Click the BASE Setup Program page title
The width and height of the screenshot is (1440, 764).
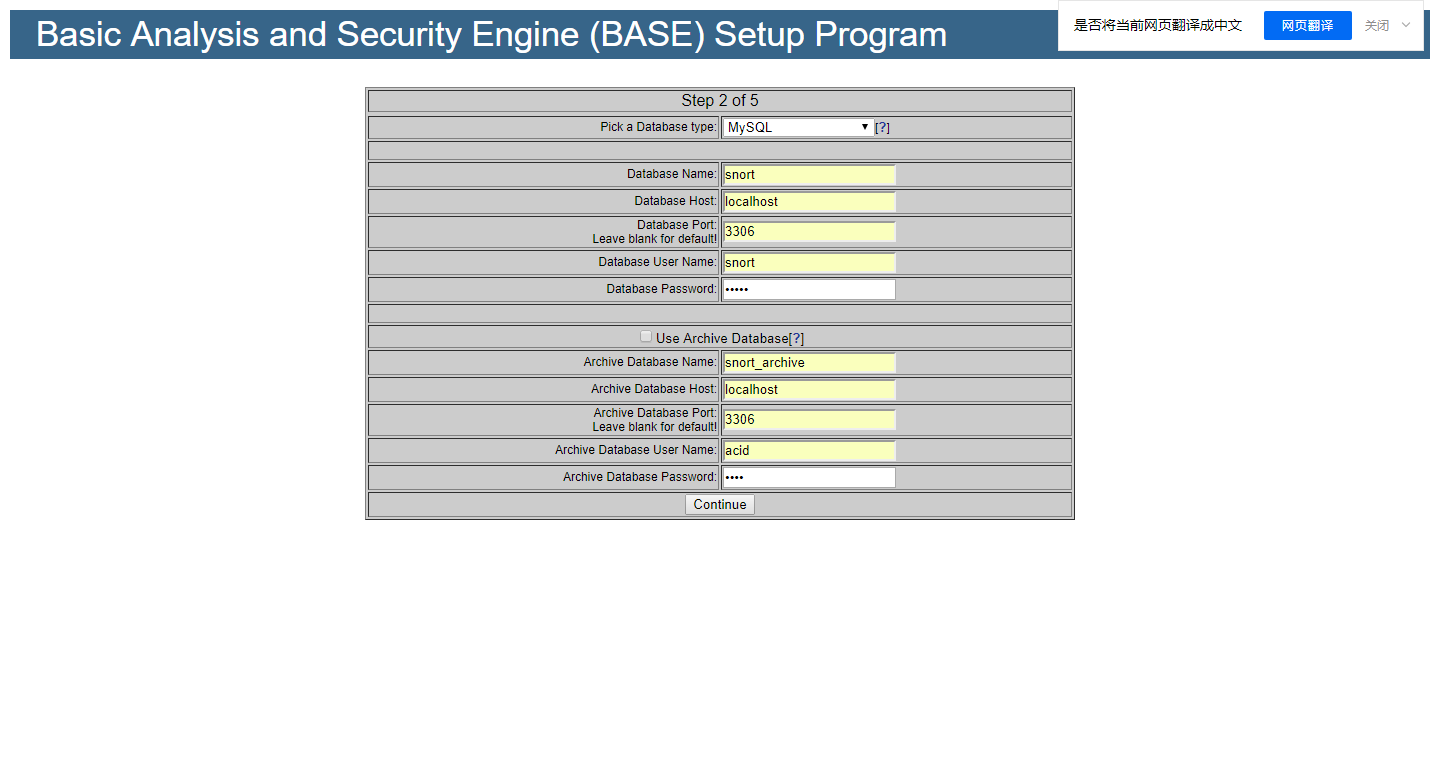pos(491,34)
